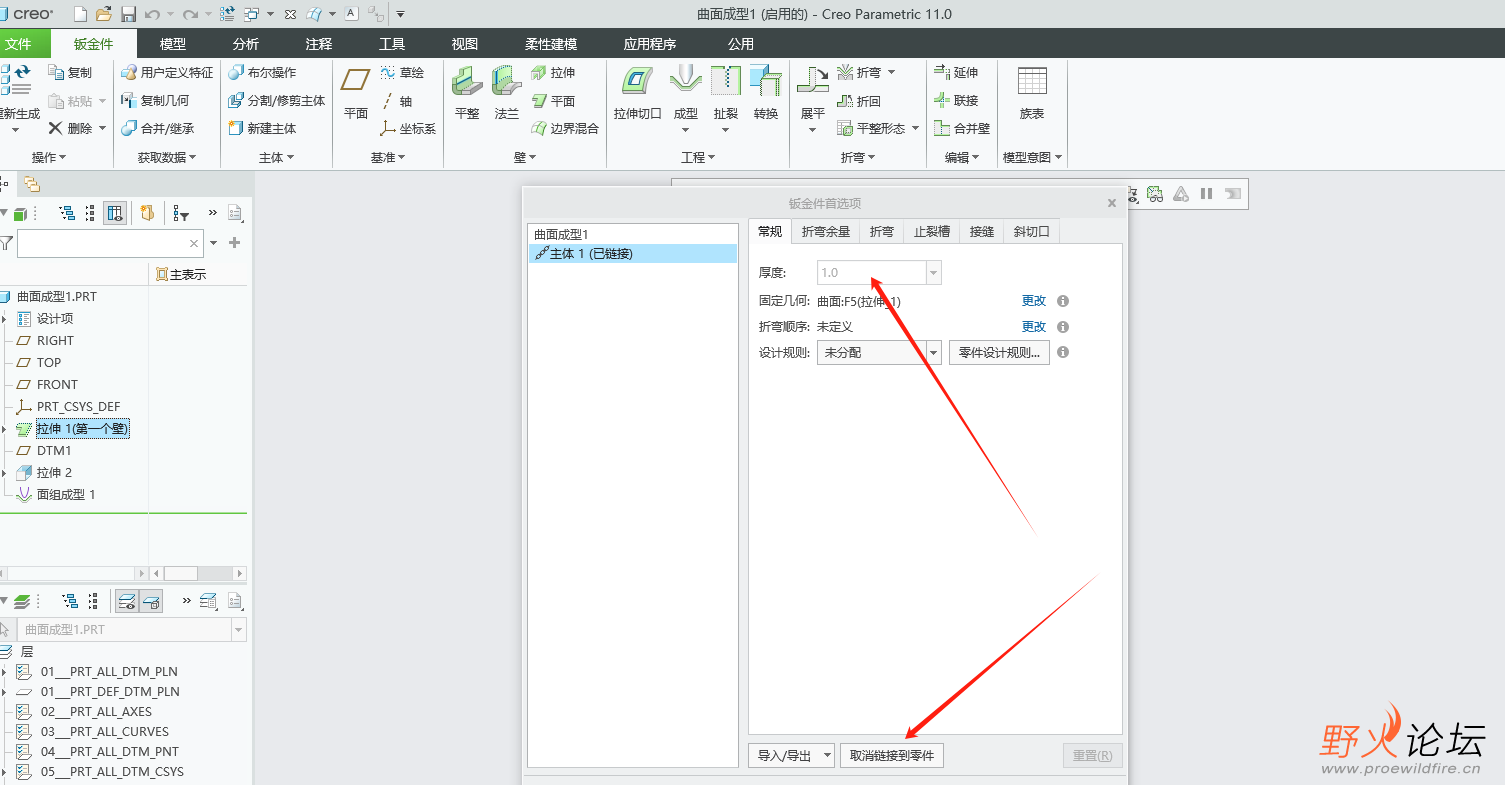Select the 平整 wall tool
This screenshot has width=1505, height=785.
click(467, 93)
